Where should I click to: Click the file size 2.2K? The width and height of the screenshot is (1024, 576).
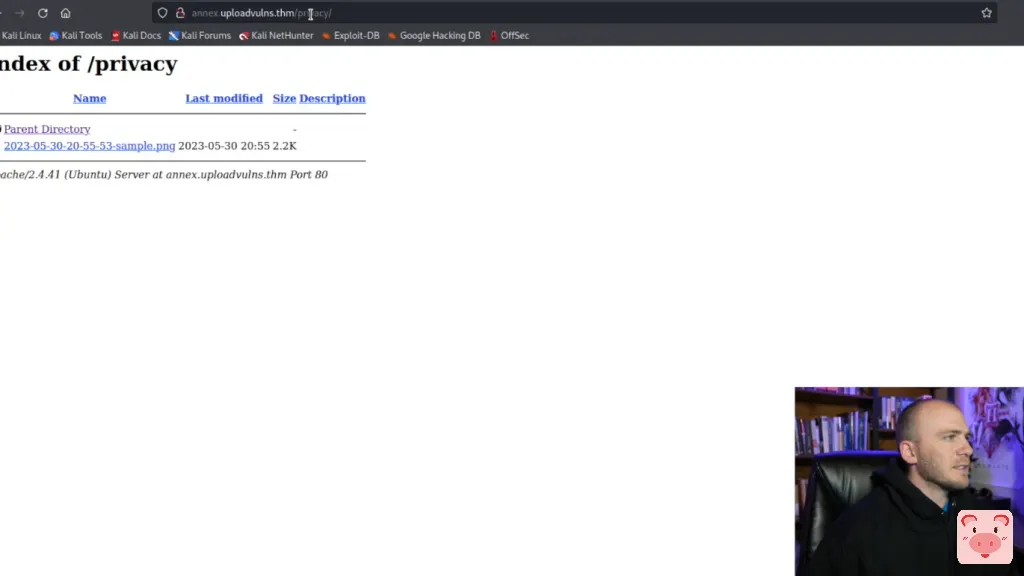pyautogui.click(x=285, y=146)
